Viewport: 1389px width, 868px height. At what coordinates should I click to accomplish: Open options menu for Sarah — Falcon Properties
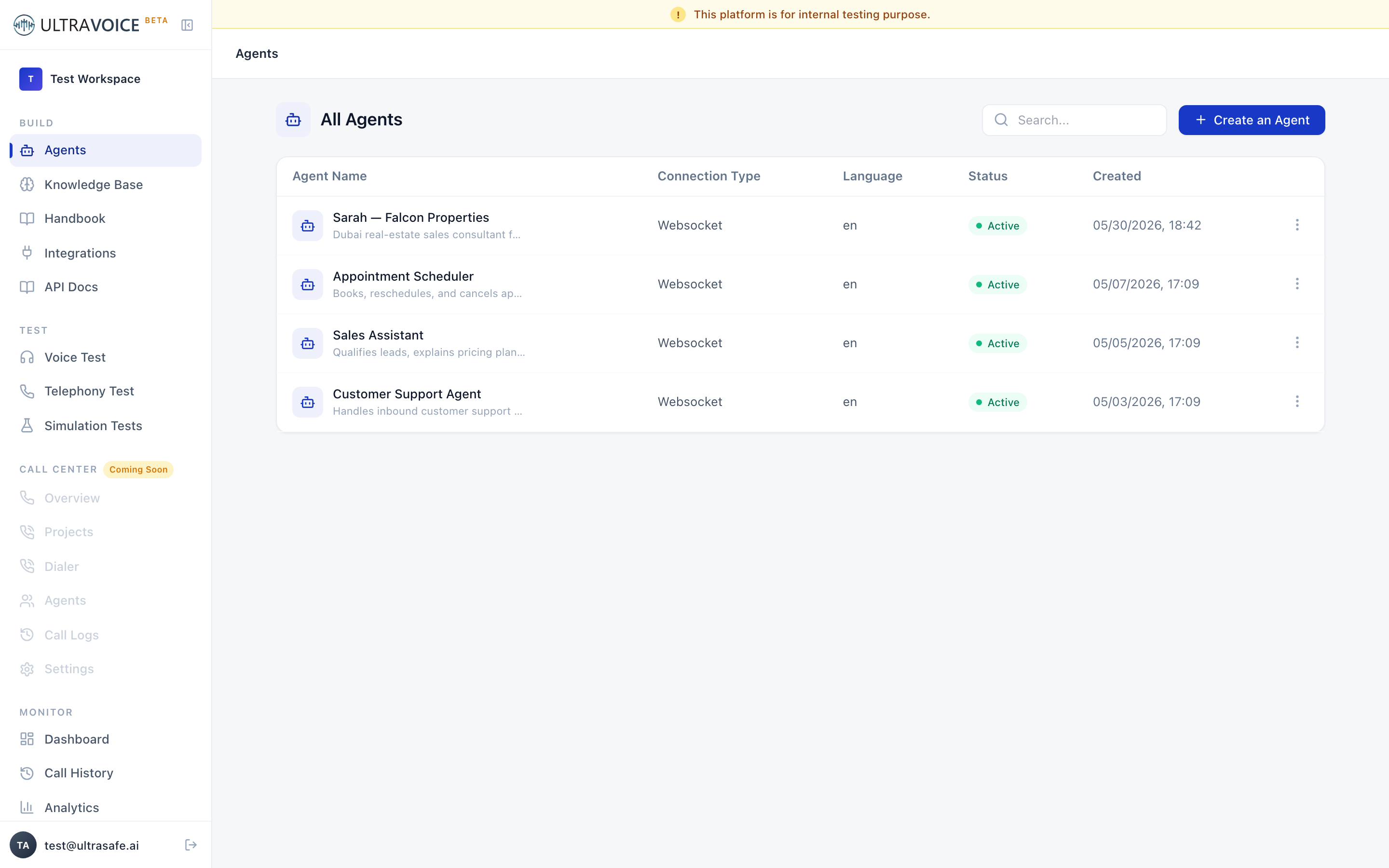pyautogui.click(x=1297, y=225)
